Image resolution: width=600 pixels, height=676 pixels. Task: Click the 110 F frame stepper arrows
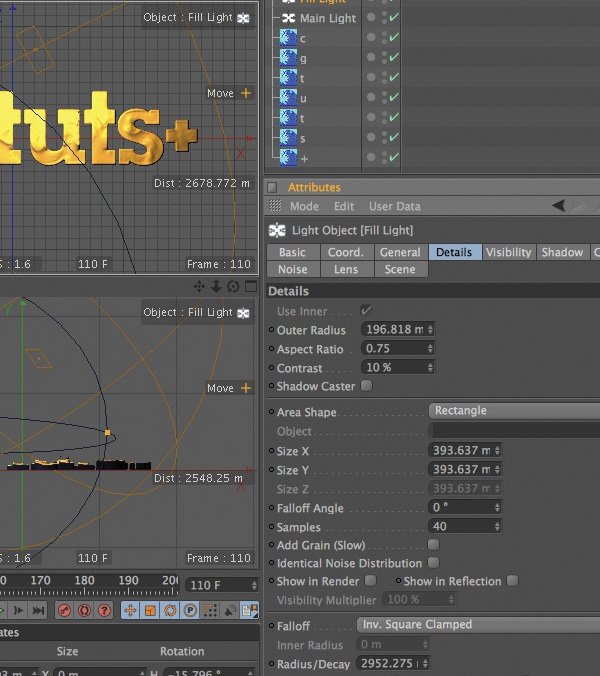(254, 585)
